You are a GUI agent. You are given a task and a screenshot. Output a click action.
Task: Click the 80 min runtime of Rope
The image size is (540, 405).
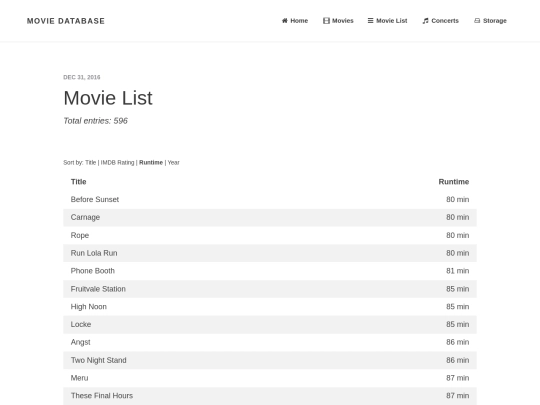click(457, 235)
